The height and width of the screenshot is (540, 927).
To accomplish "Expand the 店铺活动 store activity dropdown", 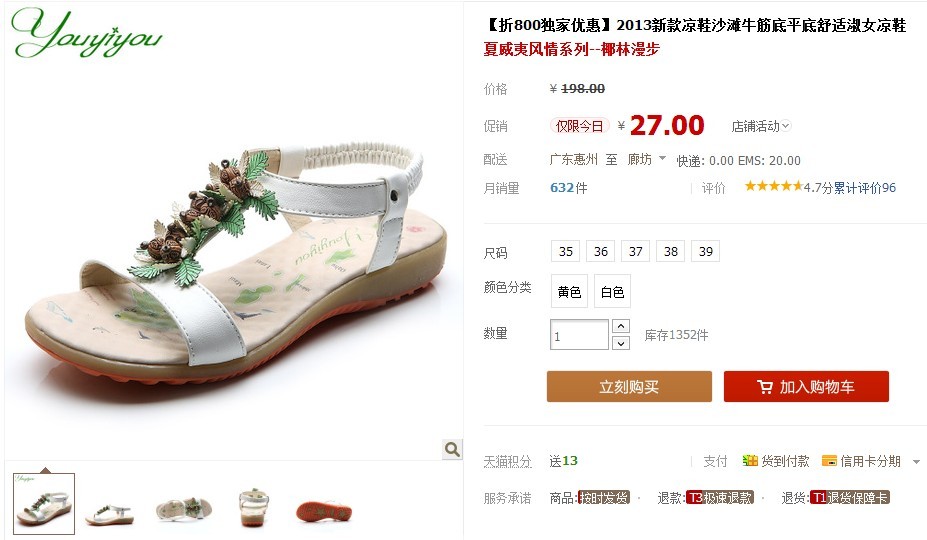I will 761,126.
